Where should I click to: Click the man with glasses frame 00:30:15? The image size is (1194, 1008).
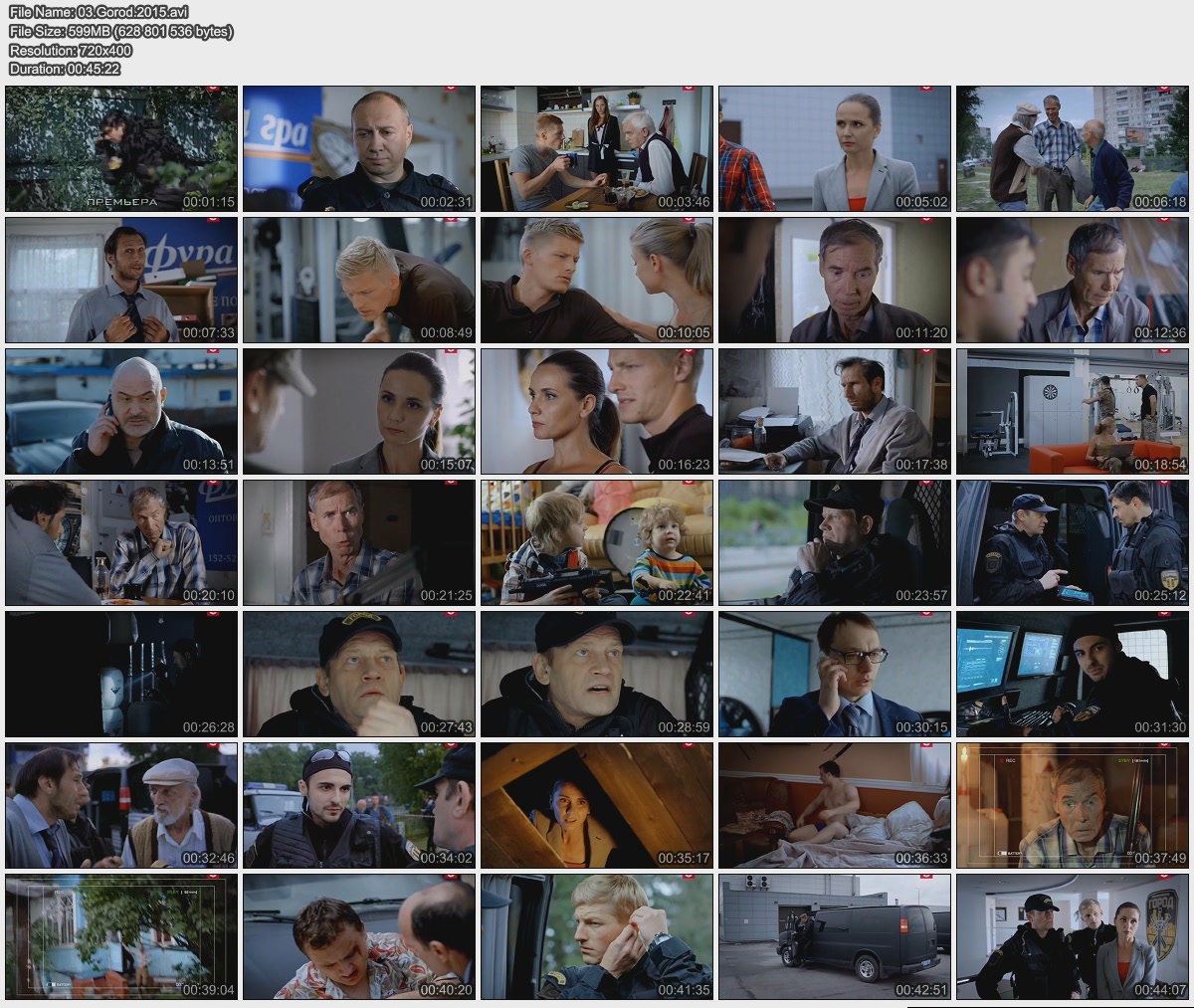pyautogui.click(x=835, y=674)
